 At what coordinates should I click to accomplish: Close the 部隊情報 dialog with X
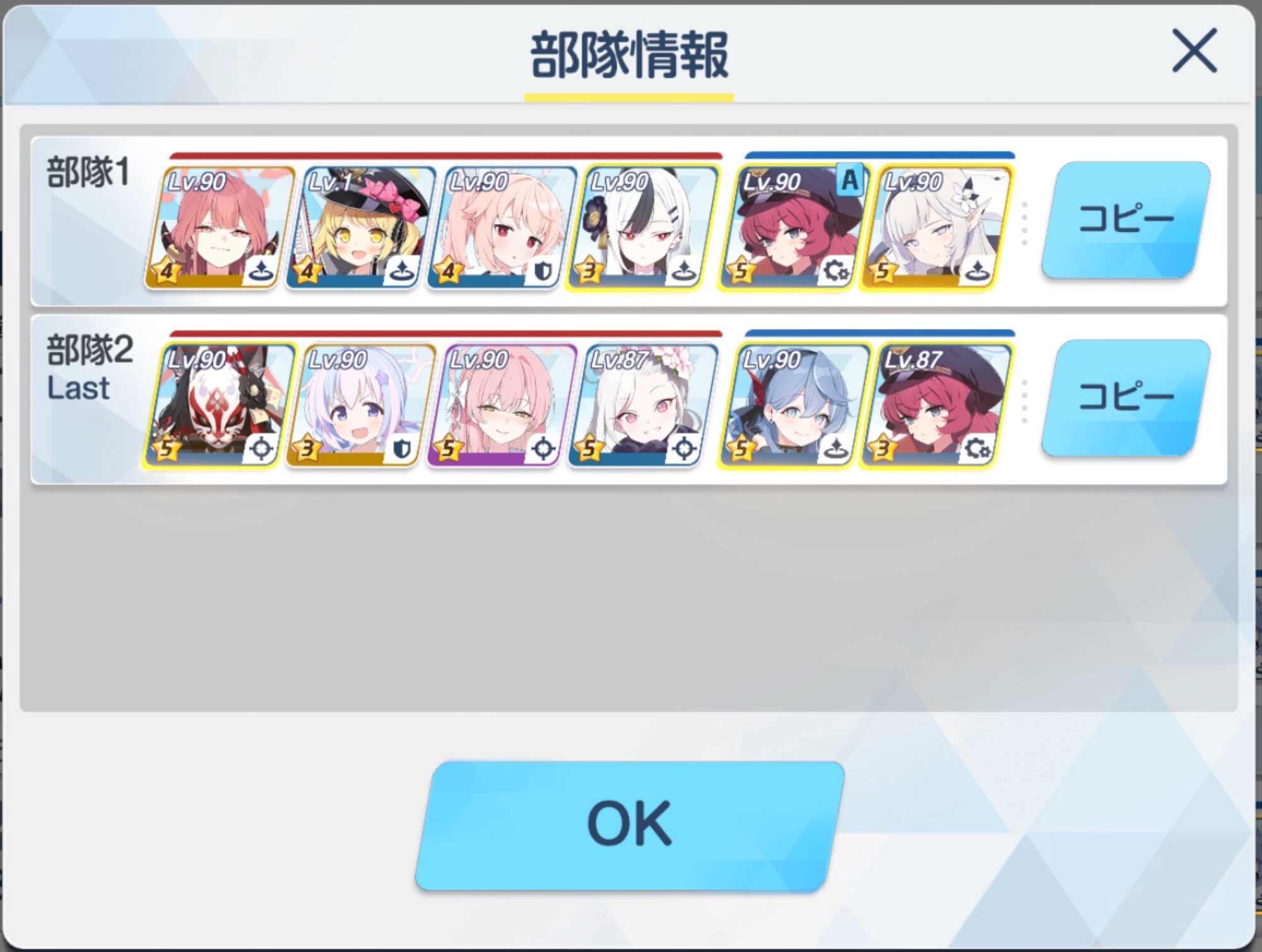[1194, 50]
